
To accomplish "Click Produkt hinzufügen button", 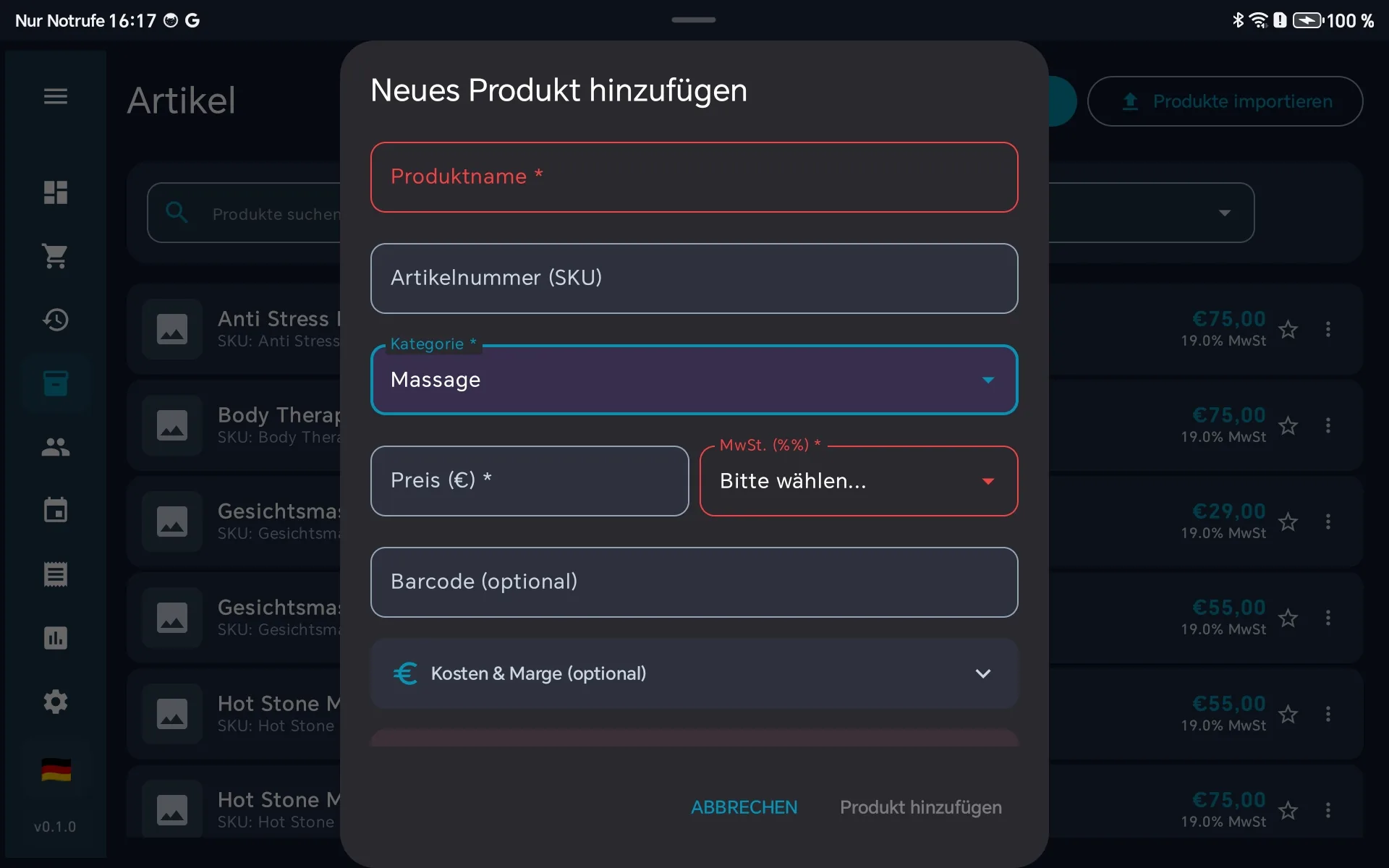I will pyautogui.click(x=920, y=807).
